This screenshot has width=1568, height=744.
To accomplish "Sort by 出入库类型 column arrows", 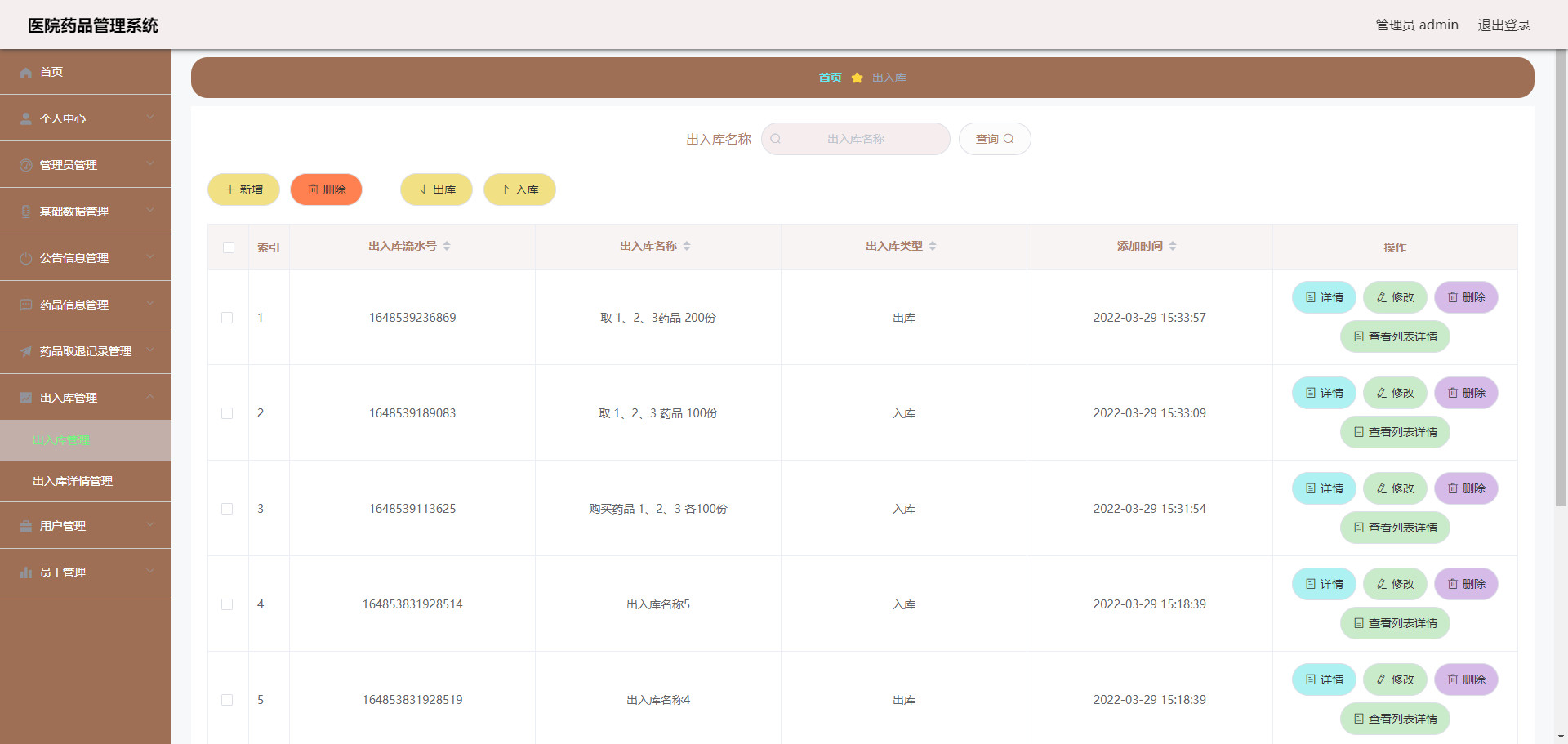I will 933,246.
